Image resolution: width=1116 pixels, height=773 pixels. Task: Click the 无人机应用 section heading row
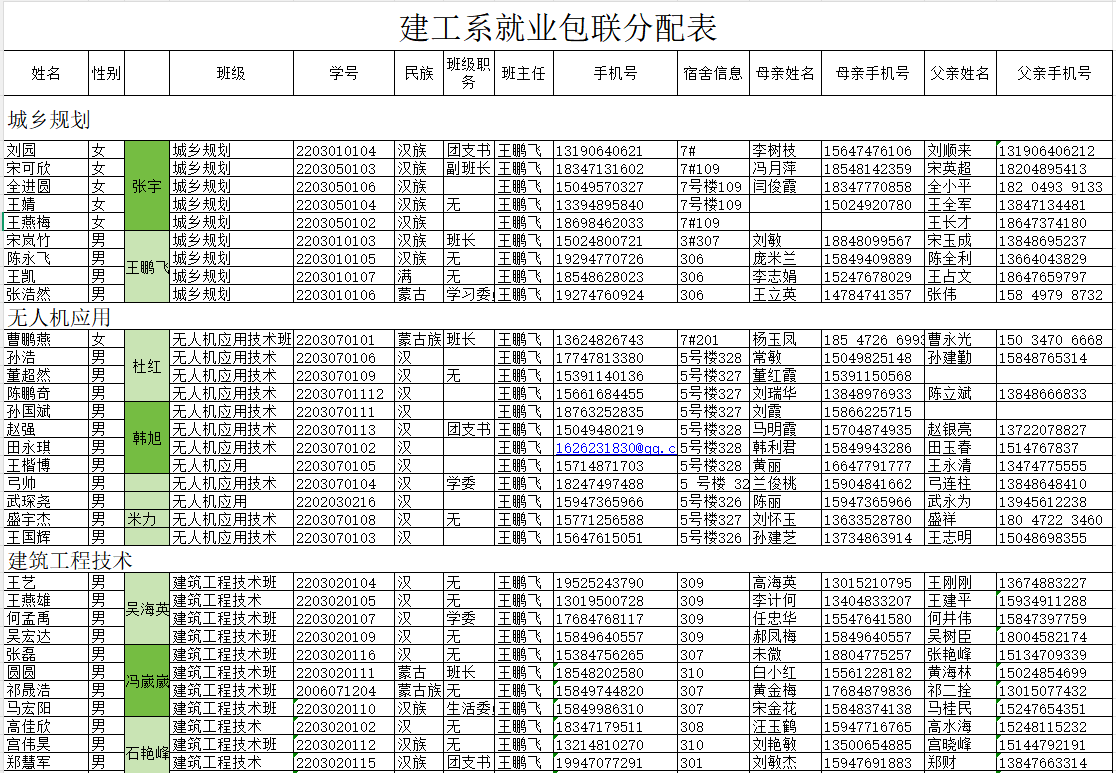(x=558, y=317)
